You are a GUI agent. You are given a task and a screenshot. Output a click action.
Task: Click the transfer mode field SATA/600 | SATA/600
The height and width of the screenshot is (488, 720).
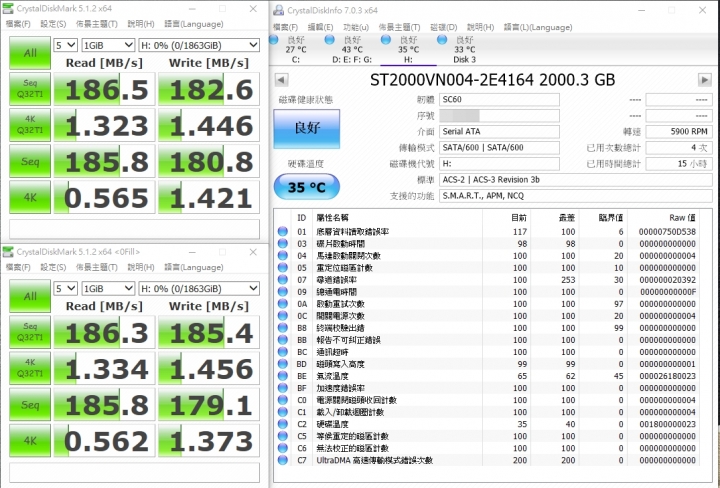point(499,148)
